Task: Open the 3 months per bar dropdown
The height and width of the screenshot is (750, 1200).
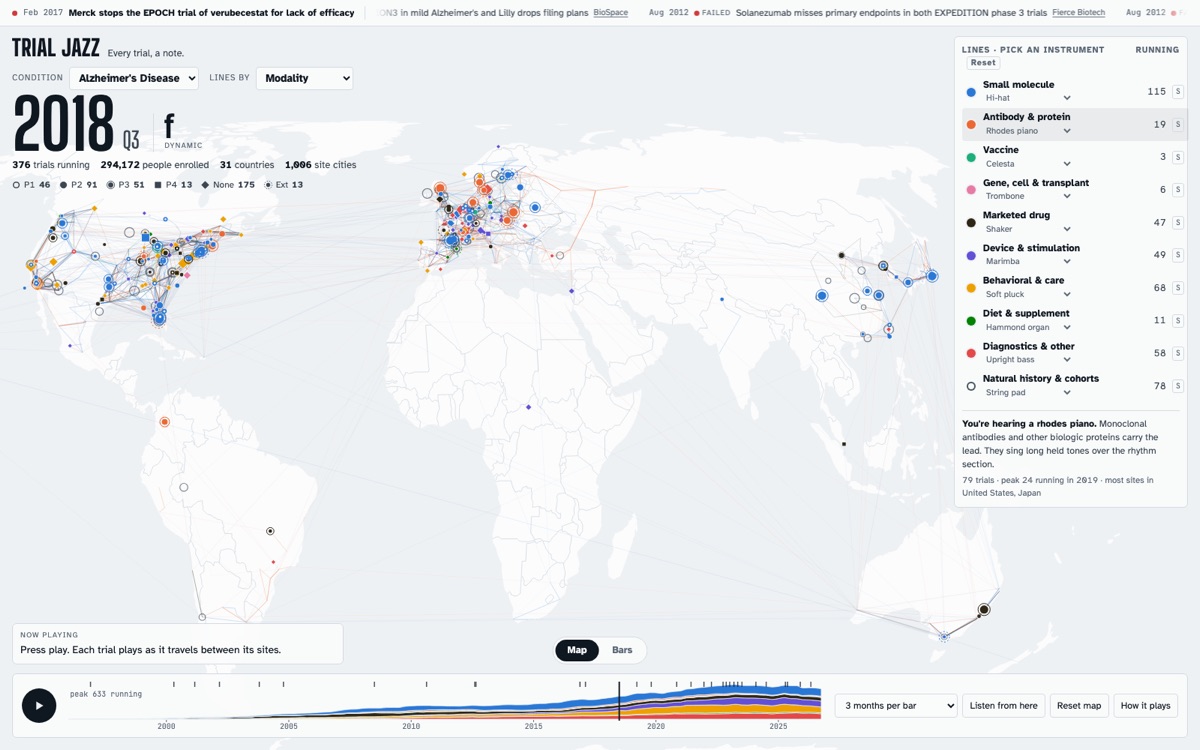Action: point(896,706)
